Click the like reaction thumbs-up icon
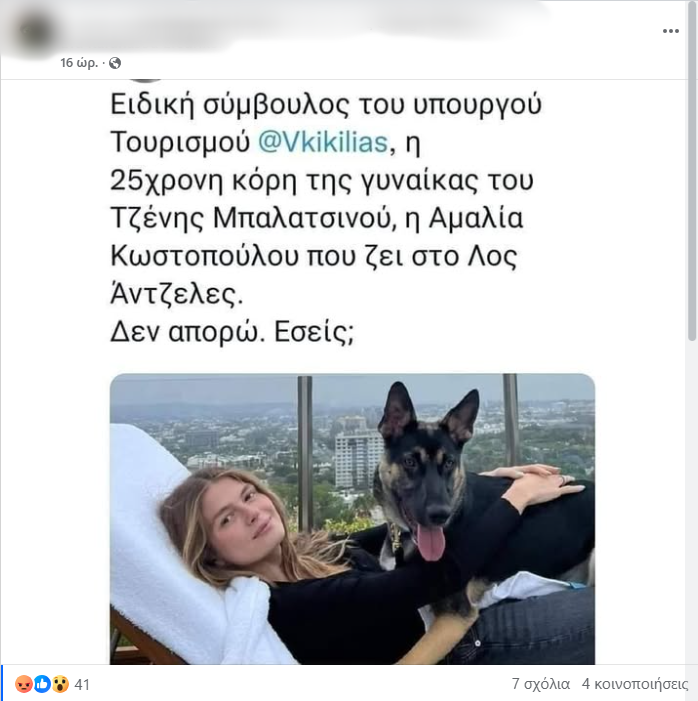 click(42, 684)
